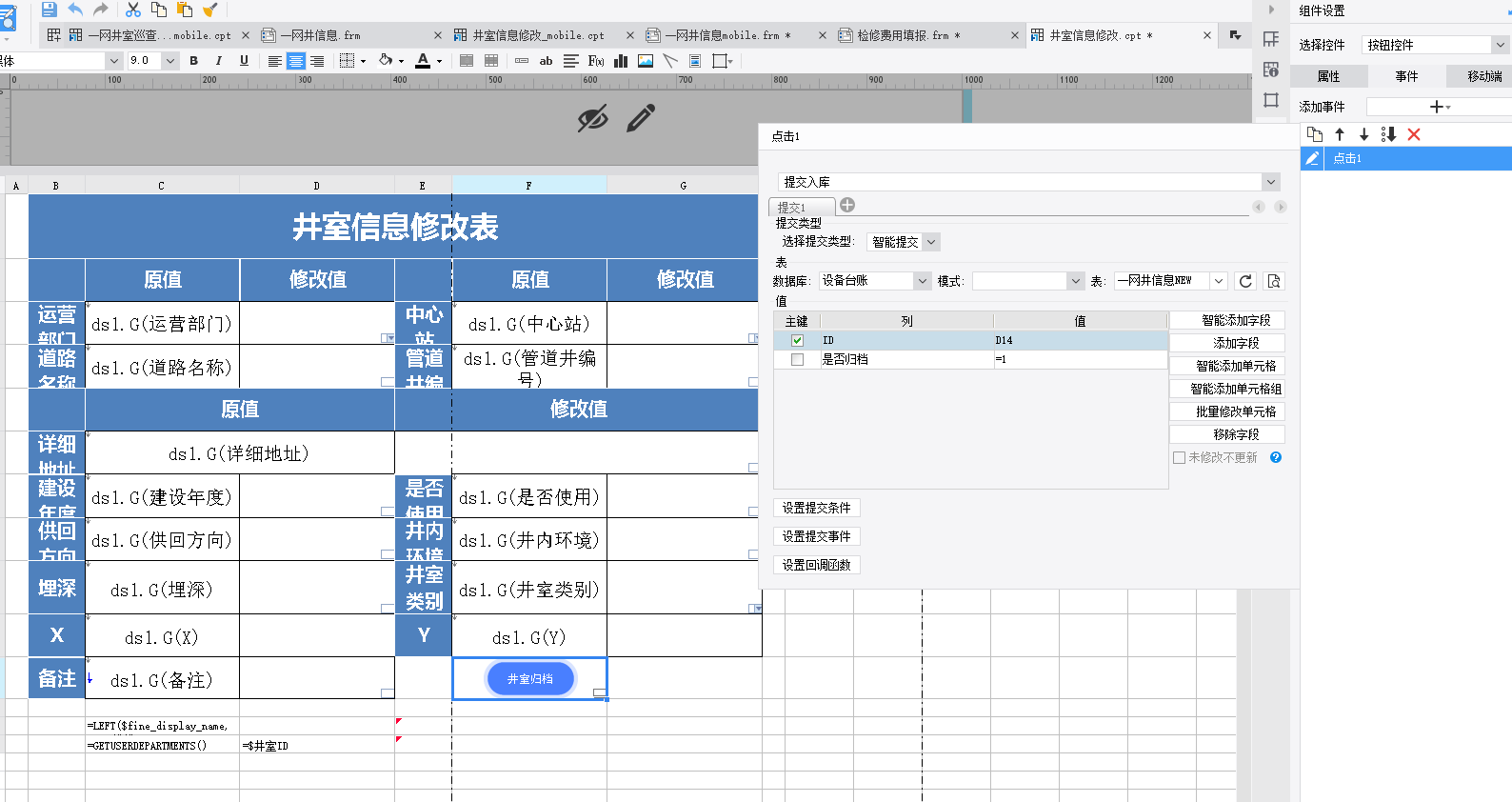Insert a formula with the F(x) icon
This screenshot has width=1512, height=802.
(x=596, y=61)
